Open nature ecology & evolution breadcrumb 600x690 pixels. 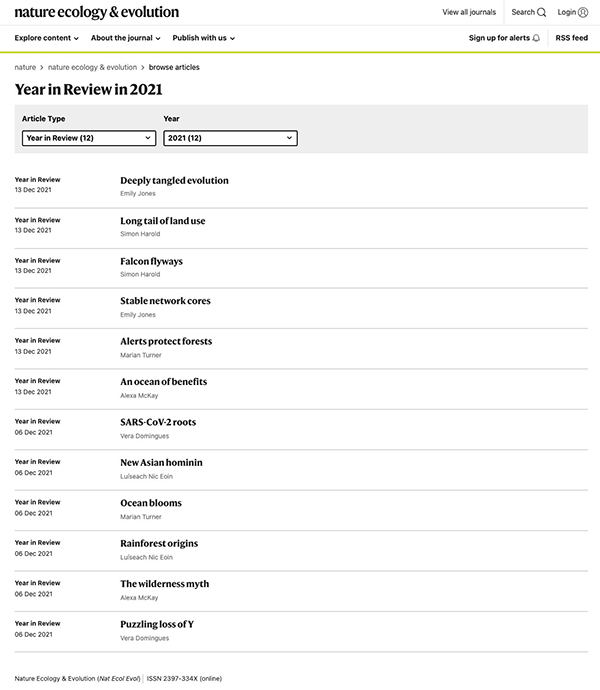click(x=92, y=67)
